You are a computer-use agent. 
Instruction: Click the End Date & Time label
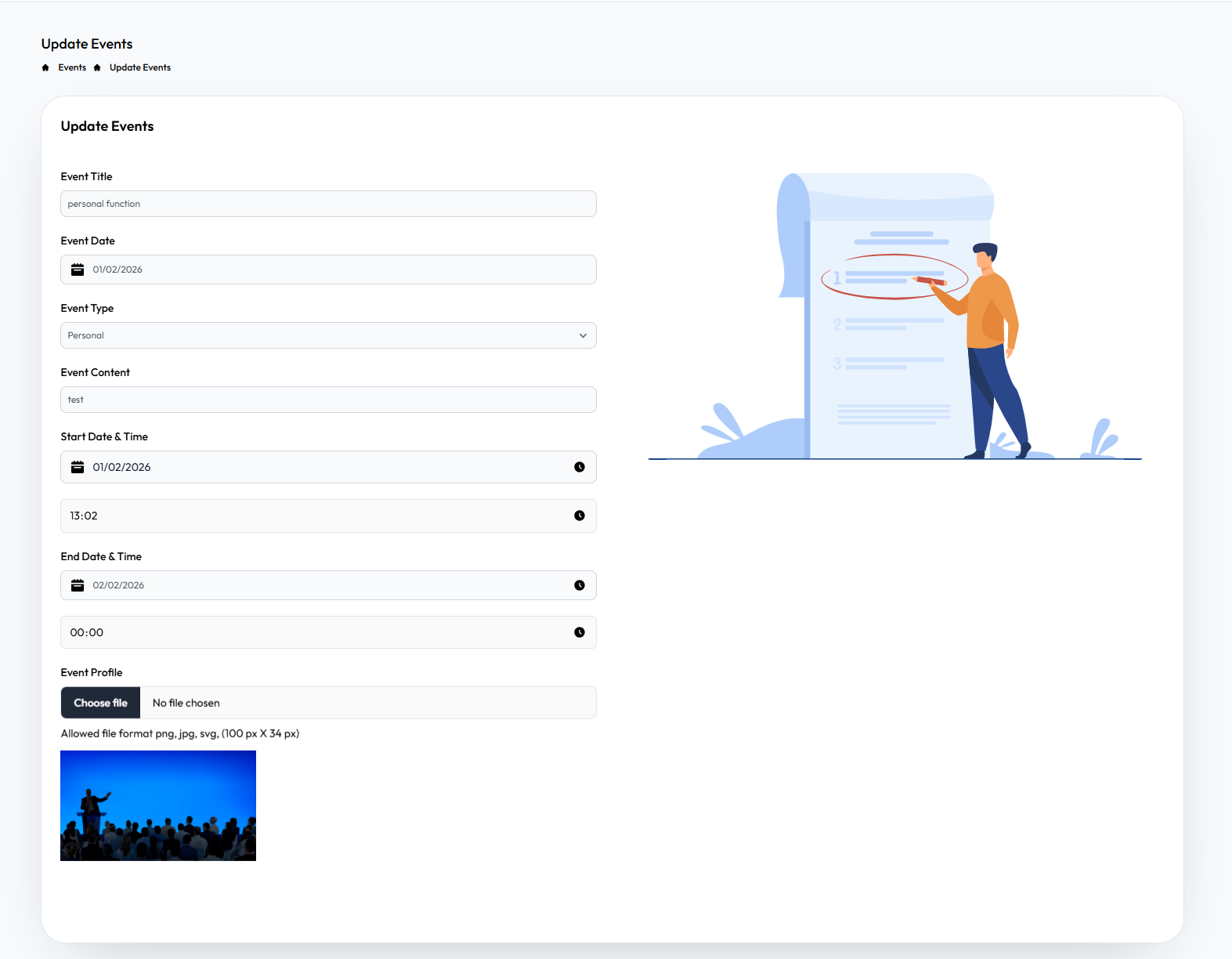101,557
